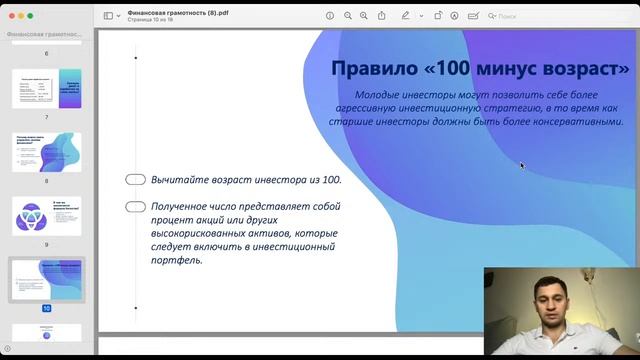Click heading Правило «100 минус возраст»
The width and height of the screenshot is (640, 360).
480,68
